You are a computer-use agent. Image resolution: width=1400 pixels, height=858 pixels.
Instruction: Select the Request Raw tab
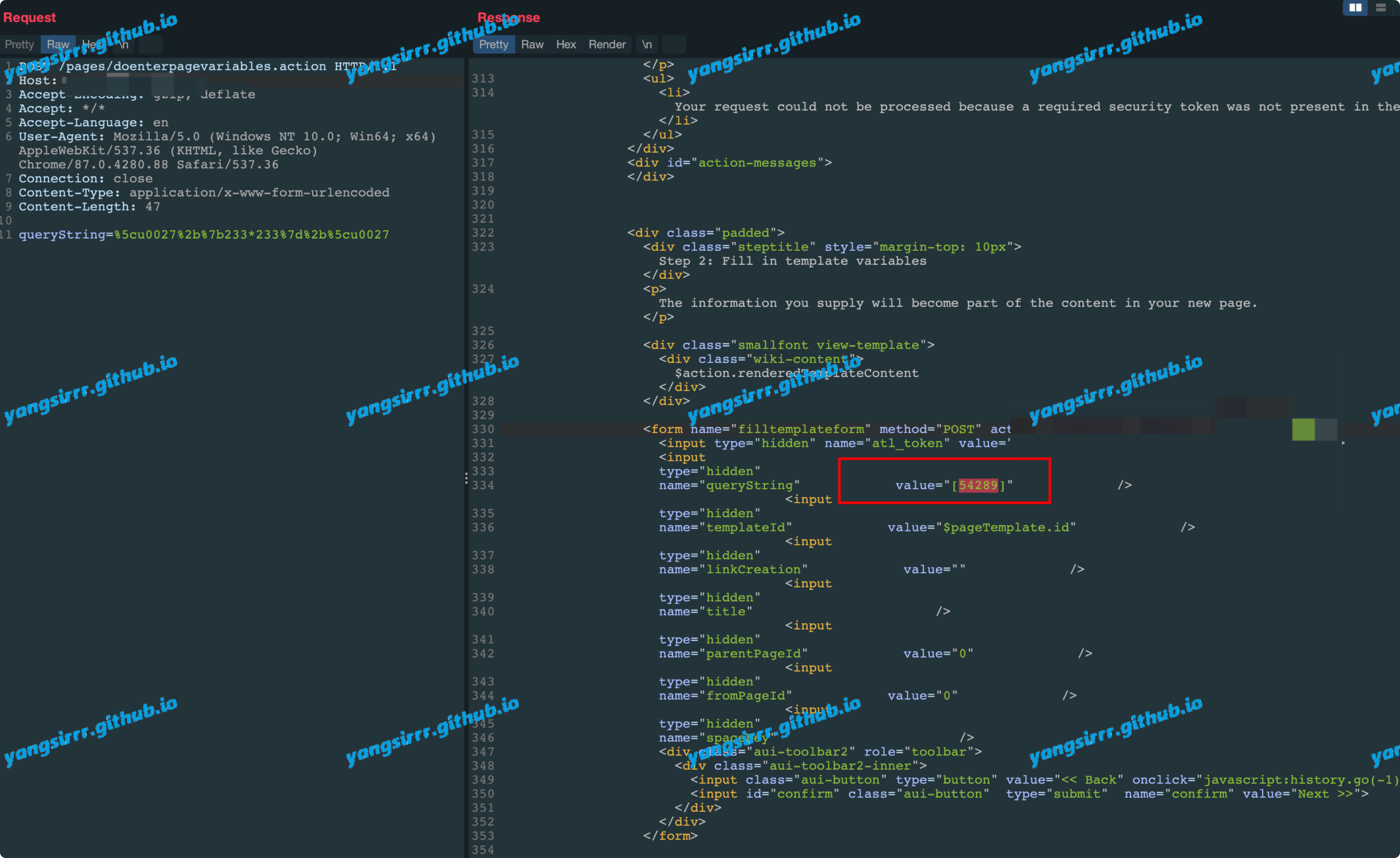click(58, 44)
